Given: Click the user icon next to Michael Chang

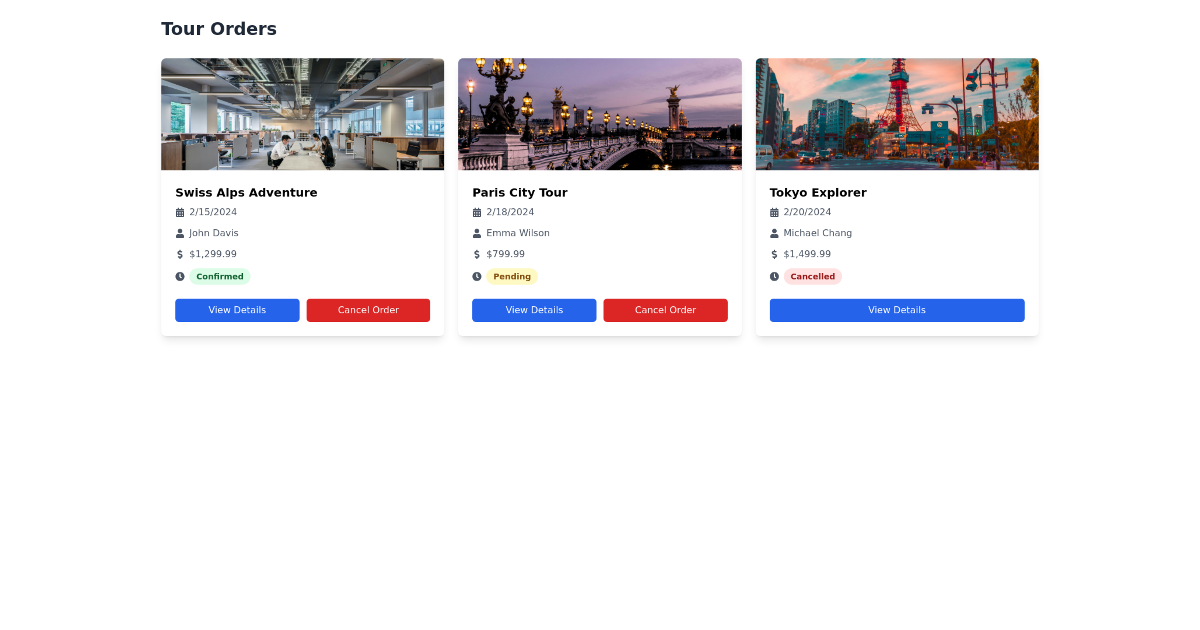Looking at the screenshot, I should (774, 232).
